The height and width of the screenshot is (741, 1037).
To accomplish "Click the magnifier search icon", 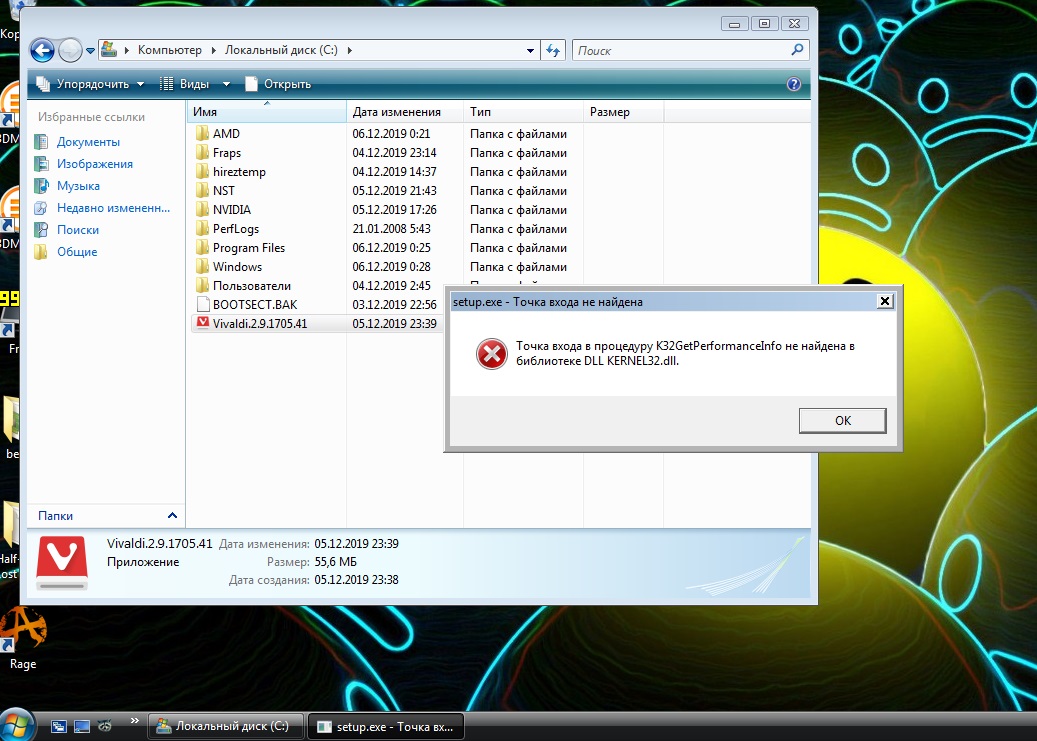I will (x=798, y=50).
